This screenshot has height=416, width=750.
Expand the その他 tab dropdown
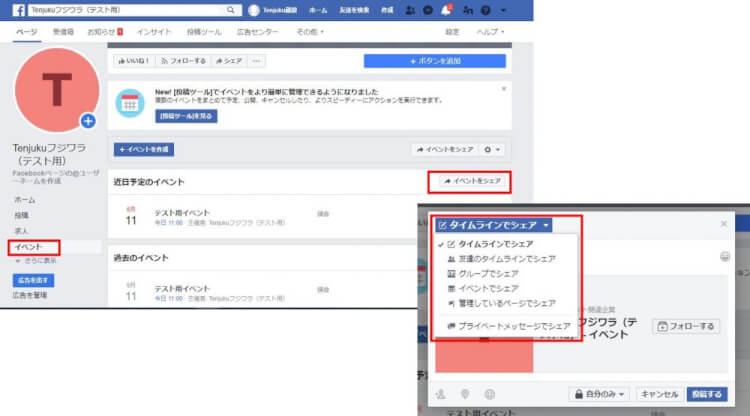[310, 32]
